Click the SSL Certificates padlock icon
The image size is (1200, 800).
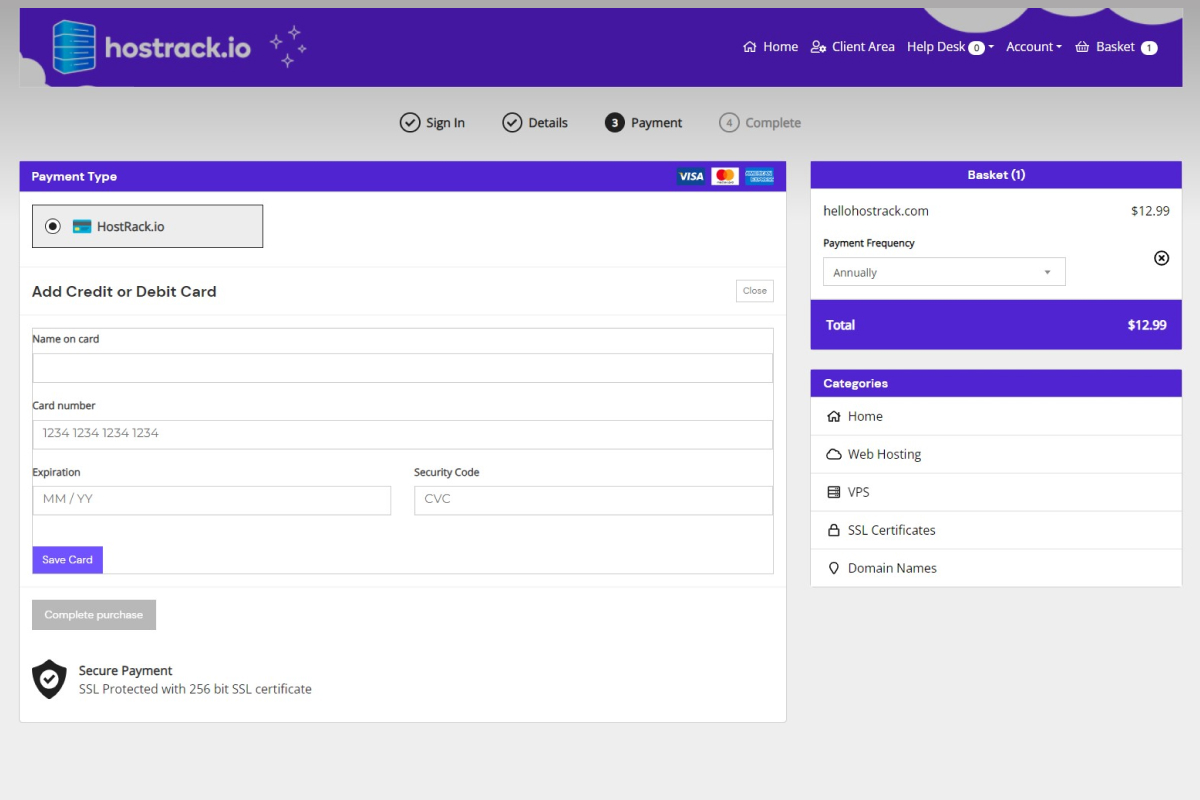coord(834,531)
